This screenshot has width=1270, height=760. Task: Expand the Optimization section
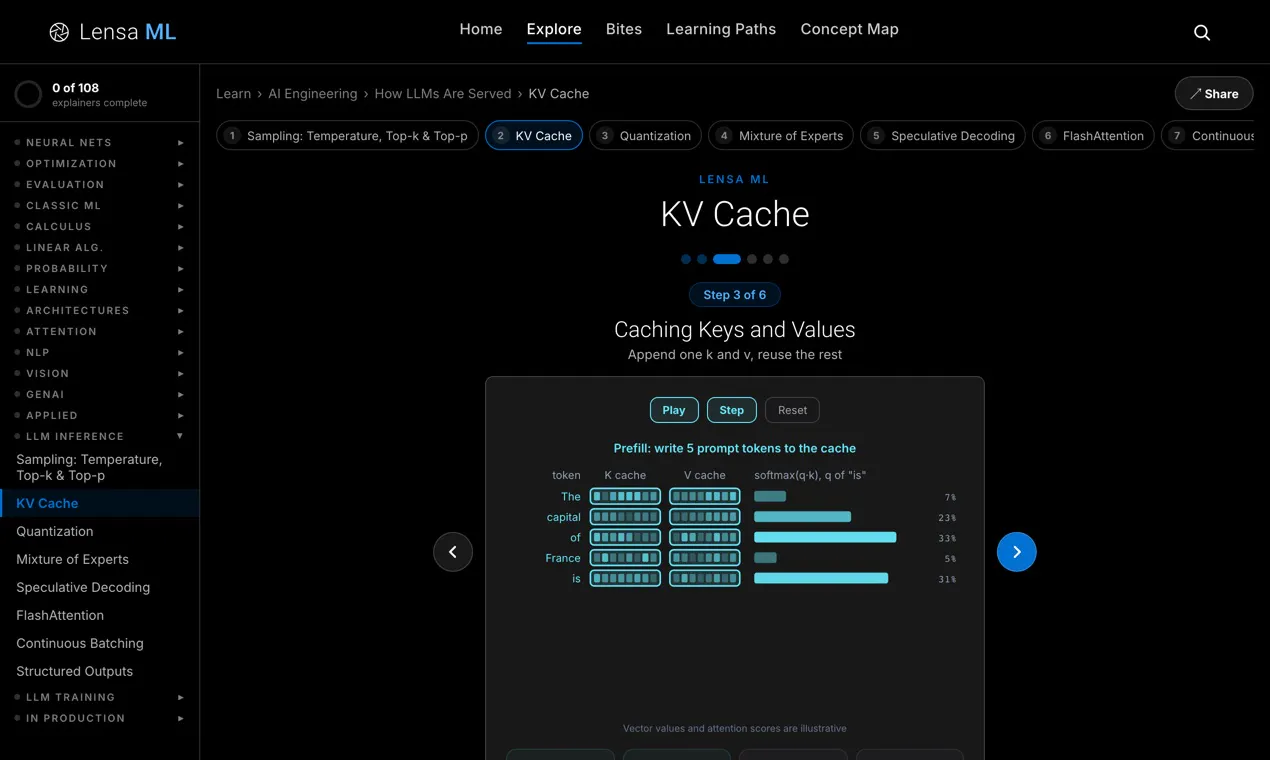(100, 163)
